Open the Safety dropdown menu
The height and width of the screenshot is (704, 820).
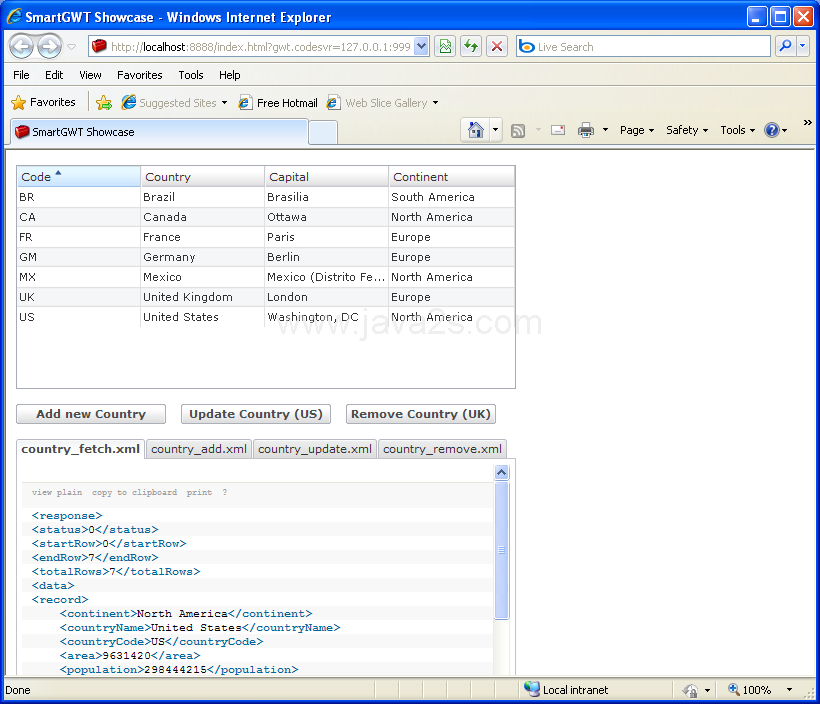[687, 130]
